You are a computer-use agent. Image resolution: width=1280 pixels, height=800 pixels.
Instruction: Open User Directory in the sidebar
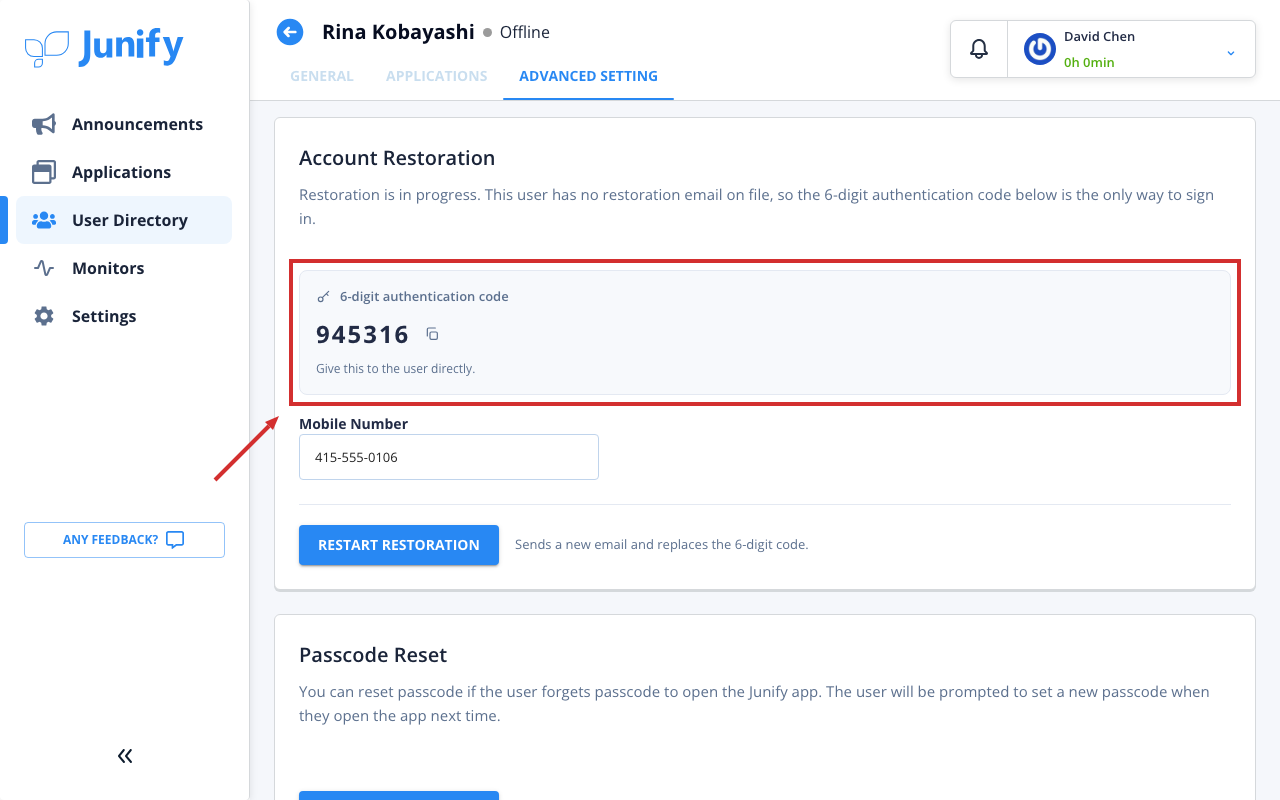(x=124, y=220)
